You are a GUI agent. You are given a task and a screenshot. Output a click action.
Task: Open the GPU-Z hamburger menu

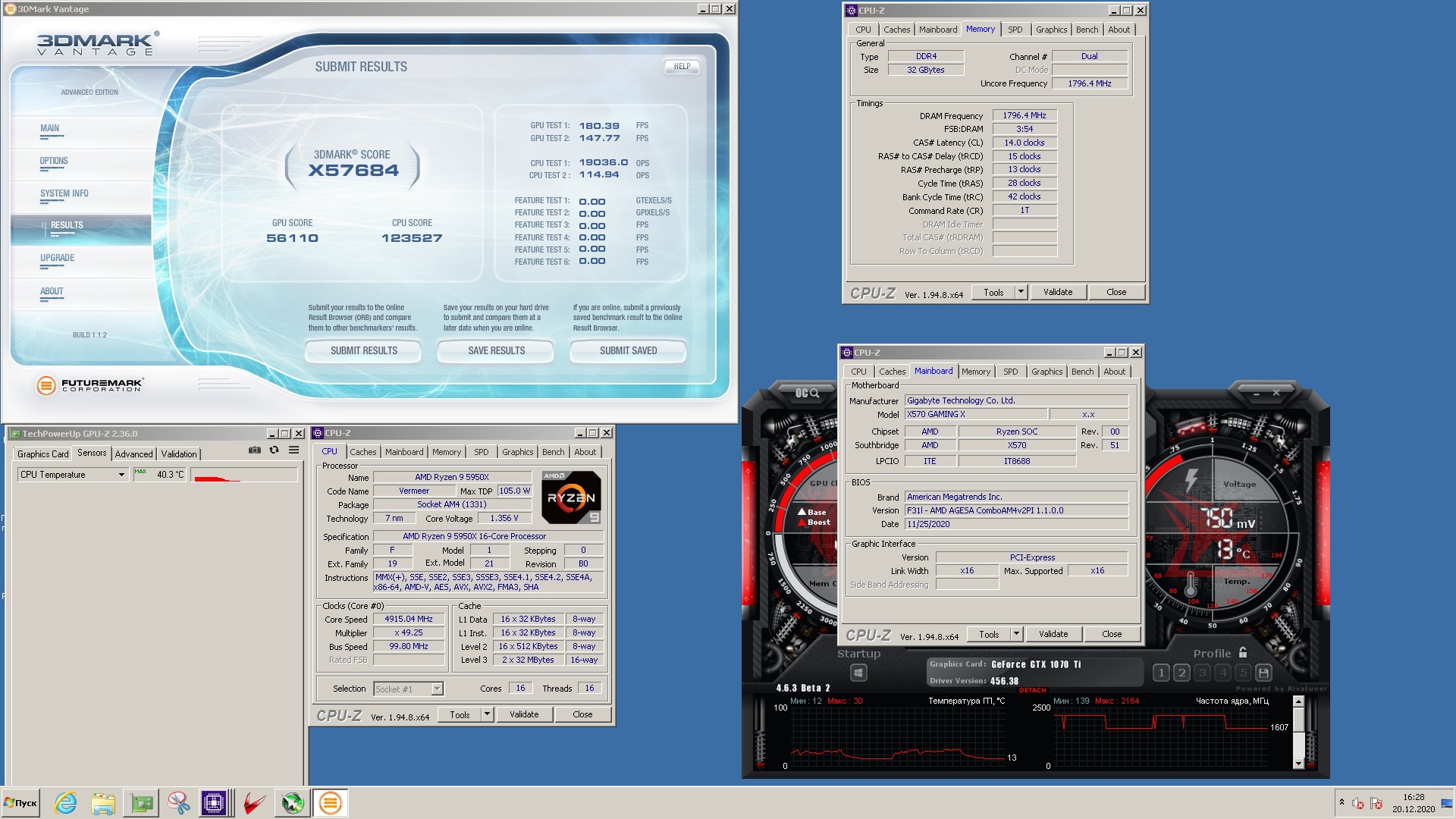pos(293,450)
